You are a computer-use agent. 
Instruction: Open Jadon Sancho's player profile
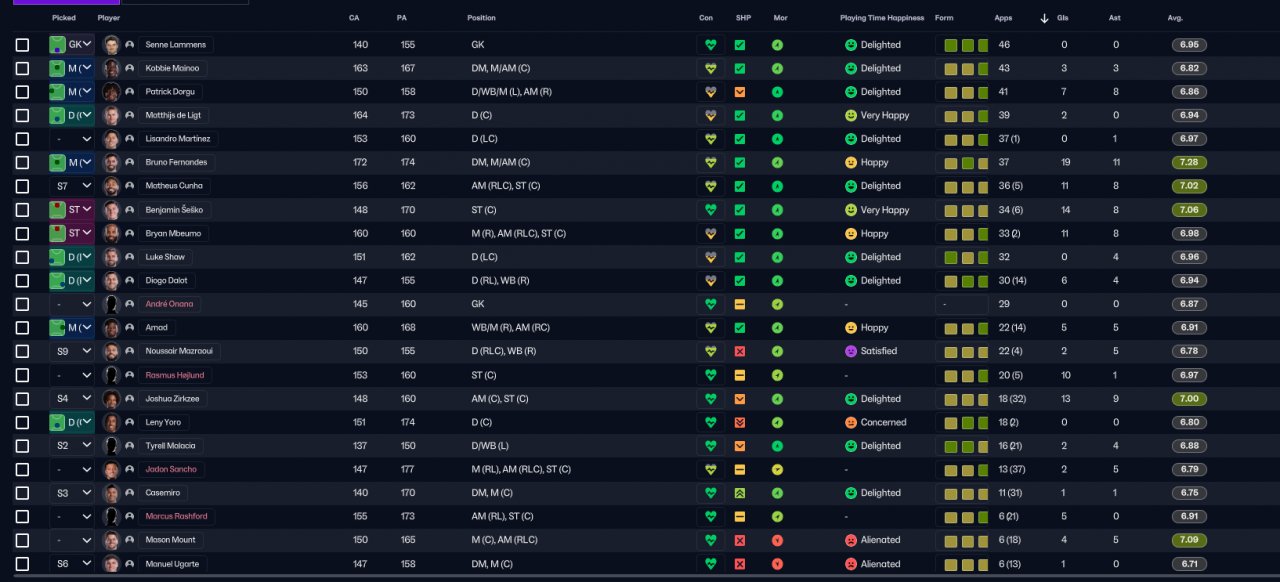(172, 469)
